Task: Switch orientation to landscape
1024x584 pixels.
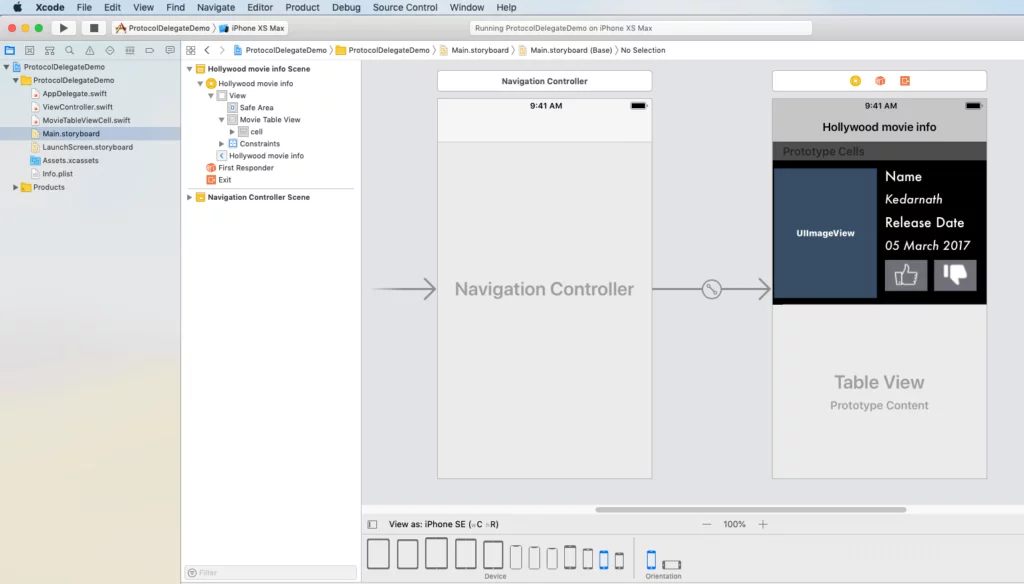Action: [x=672, y=563]
